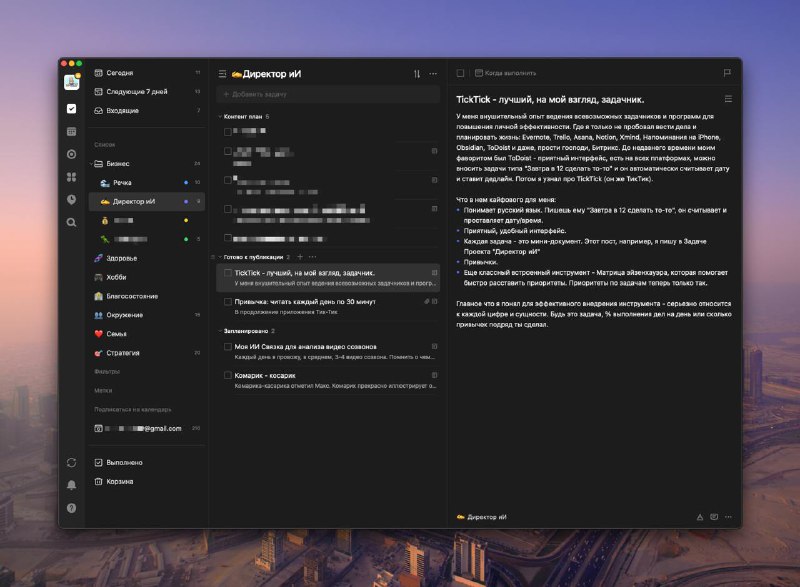Add task to section Готово к публикации
Image resolution: width=800 pixels, height=587 pixels.
[x=300, y=257]
